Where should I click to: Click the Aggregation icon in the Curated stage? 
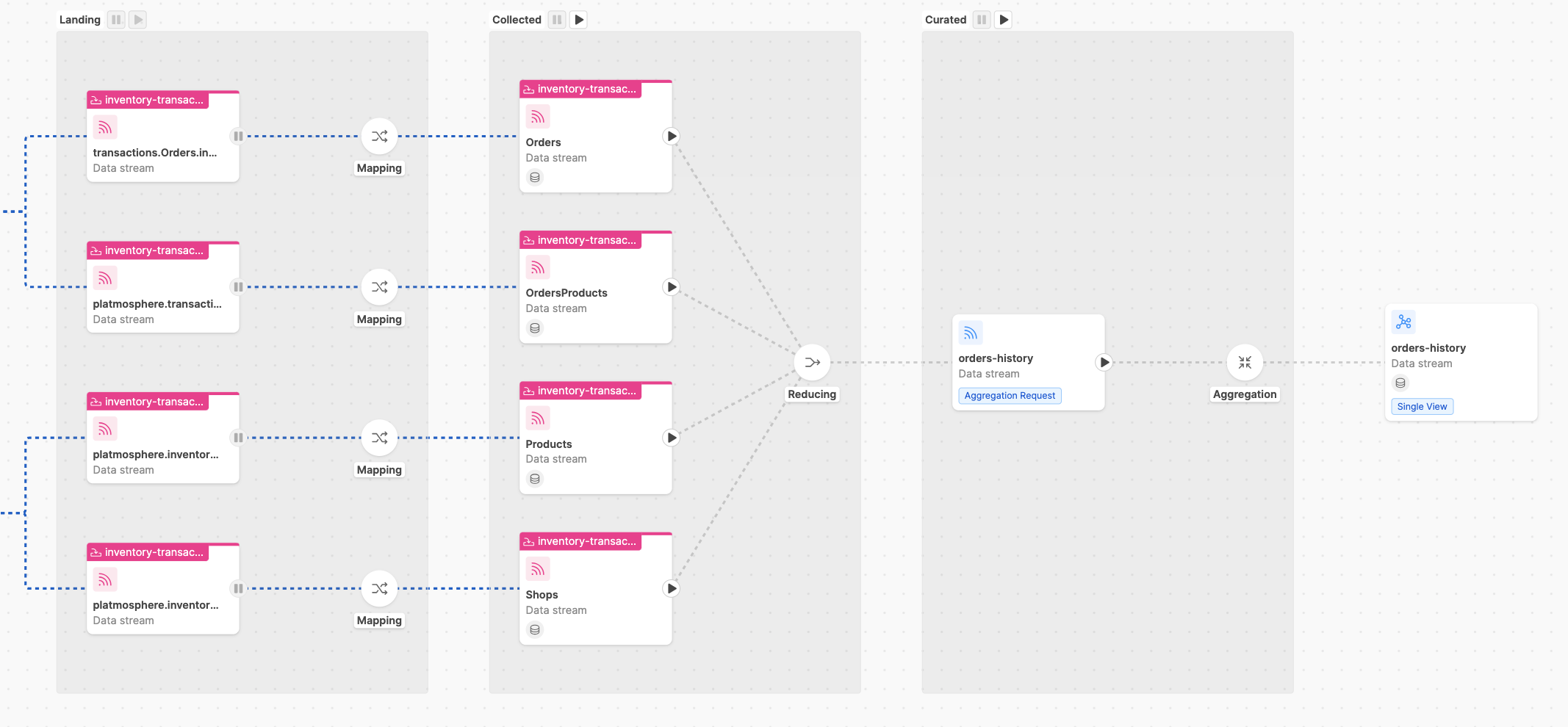pos(1245,362)
